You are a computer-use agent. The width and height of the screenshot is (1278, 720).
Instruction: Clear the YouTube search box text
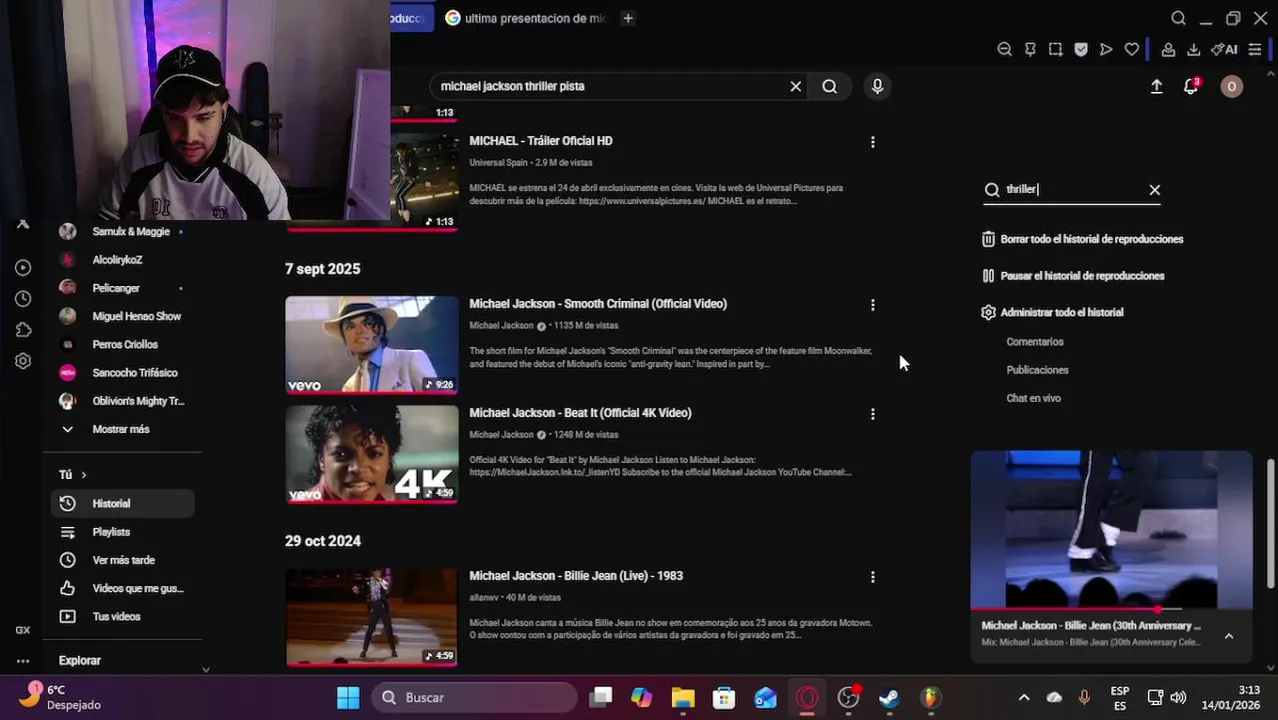coord(796,86)
